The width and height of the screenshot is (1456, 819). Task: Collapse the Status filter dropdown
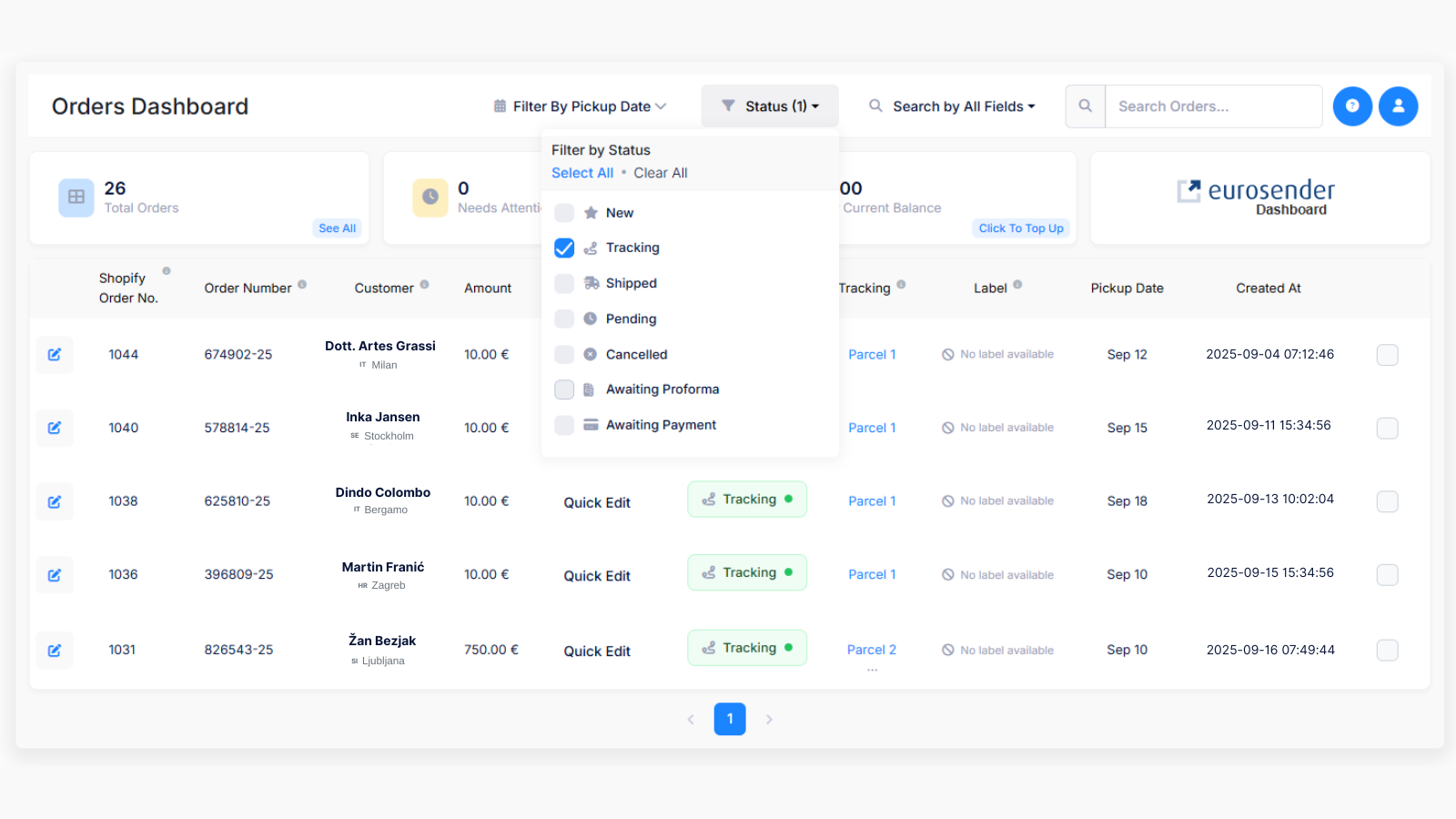pyautogui.click(x=769, y=106)
